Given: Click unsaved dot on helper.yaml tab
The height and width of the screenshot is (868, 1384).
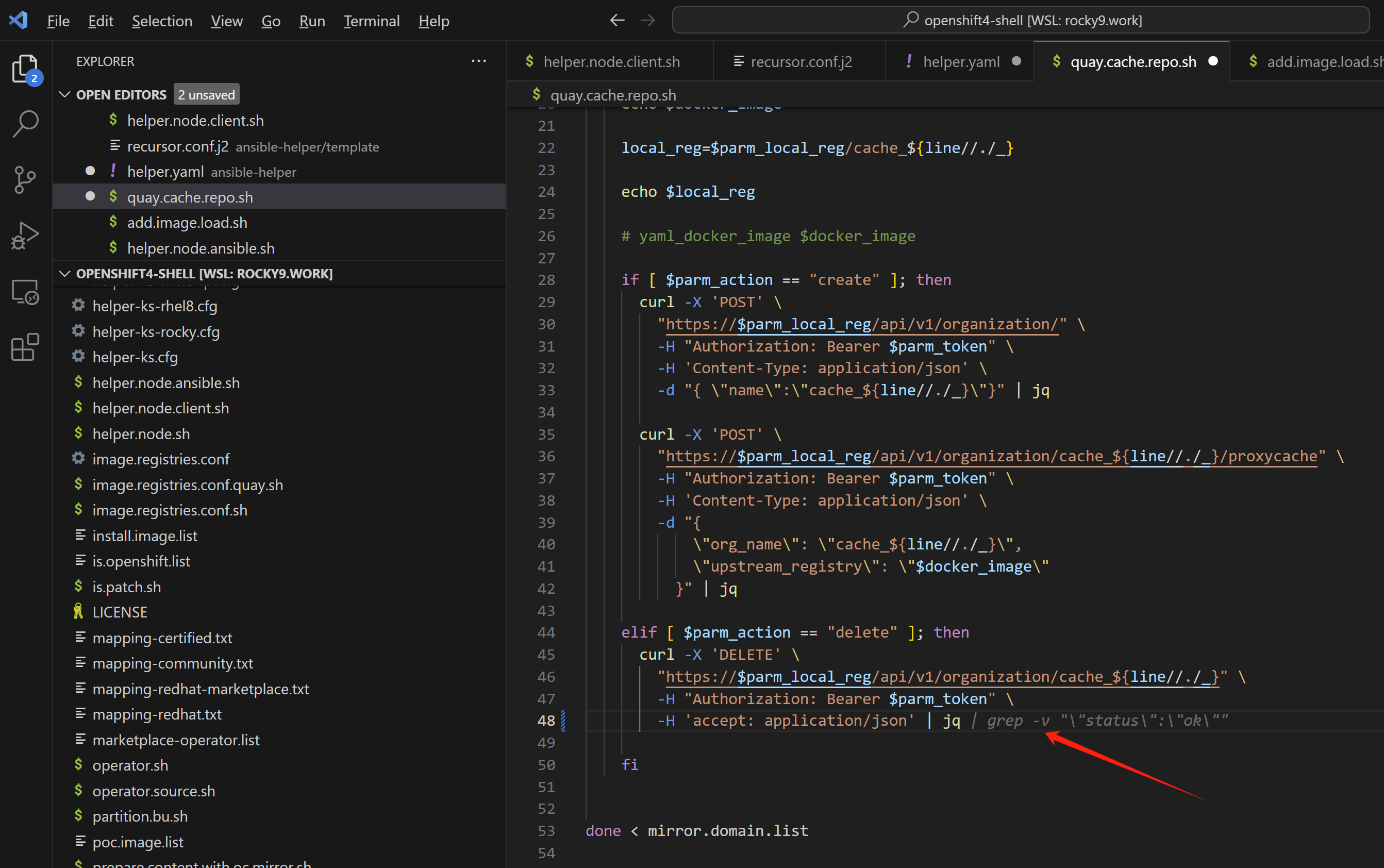Looking at the screenshot, I should [x=1016, y=61].
